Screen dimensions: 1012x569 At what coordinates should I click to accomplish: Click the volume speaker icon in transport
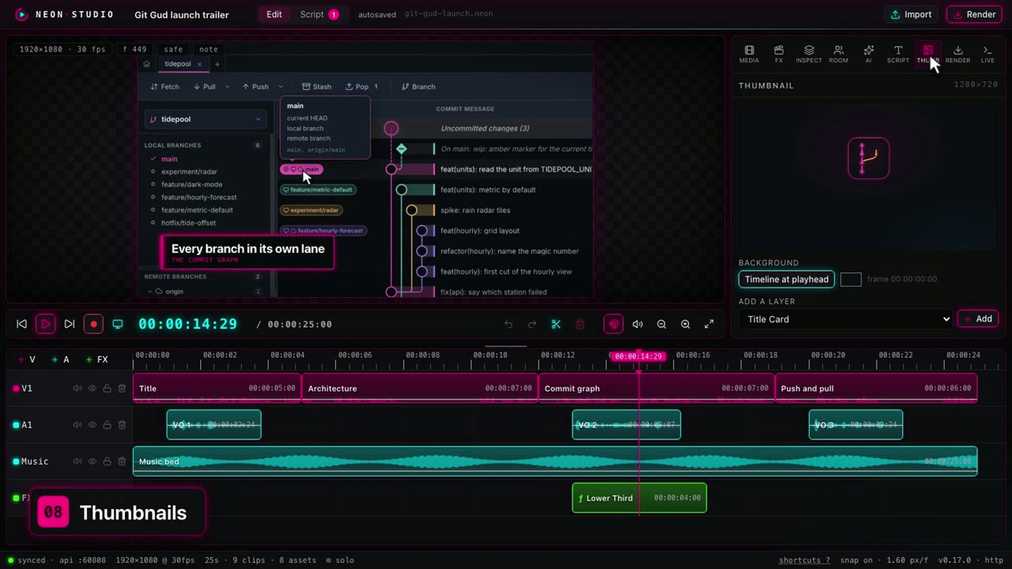(638, 324)
